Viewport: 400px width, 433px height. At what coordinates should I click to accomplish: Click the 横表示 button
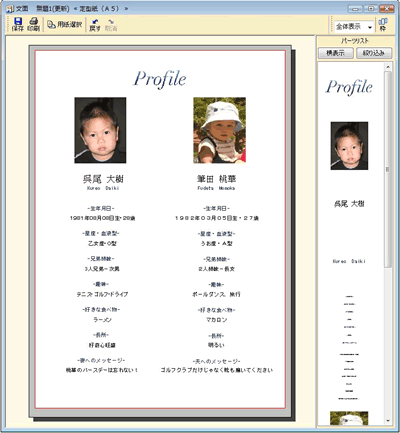(x=336, y=53)
